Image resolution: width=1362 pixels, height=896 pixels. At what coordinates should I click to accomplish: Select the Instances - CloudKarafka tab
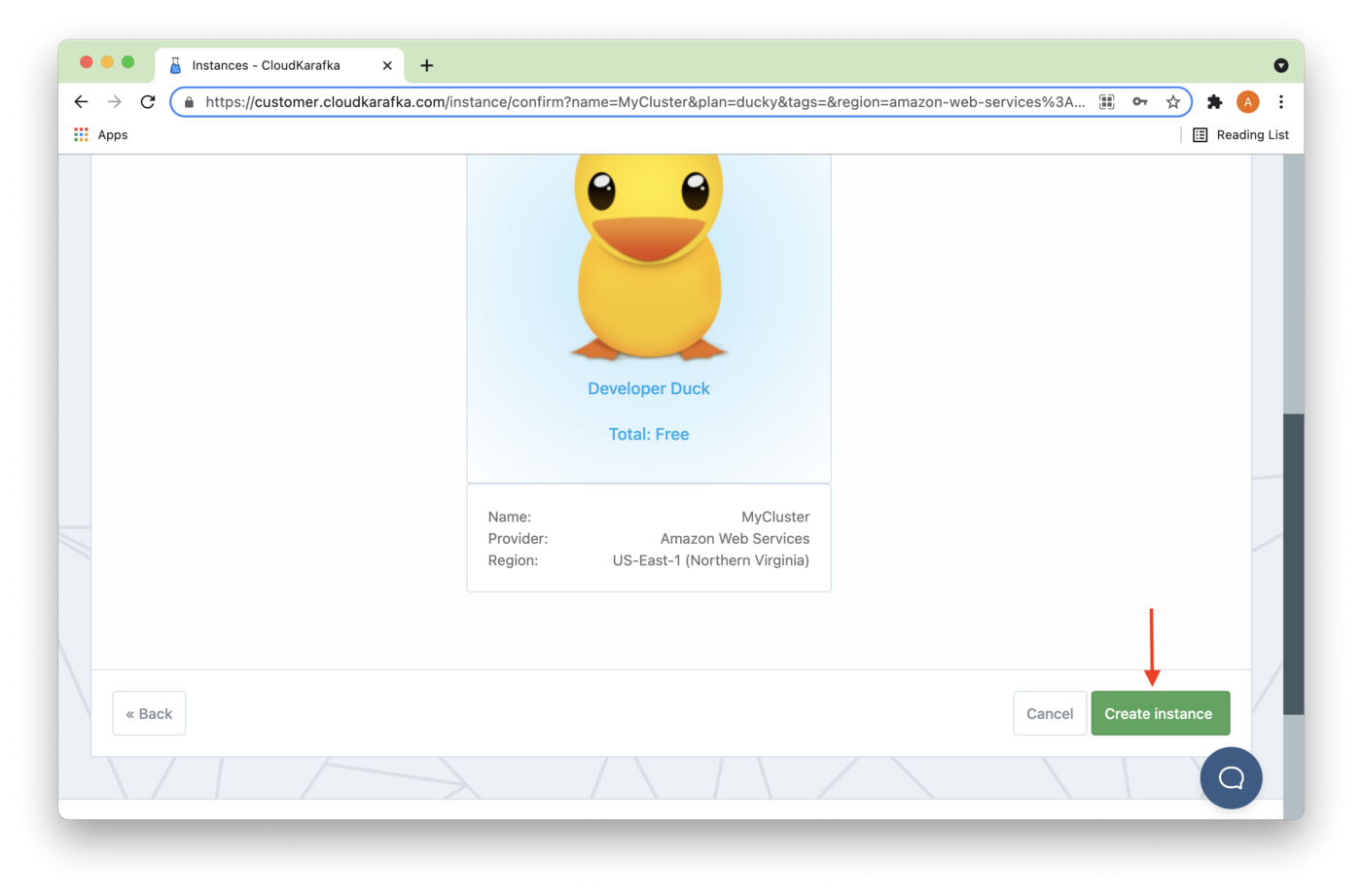279,65
